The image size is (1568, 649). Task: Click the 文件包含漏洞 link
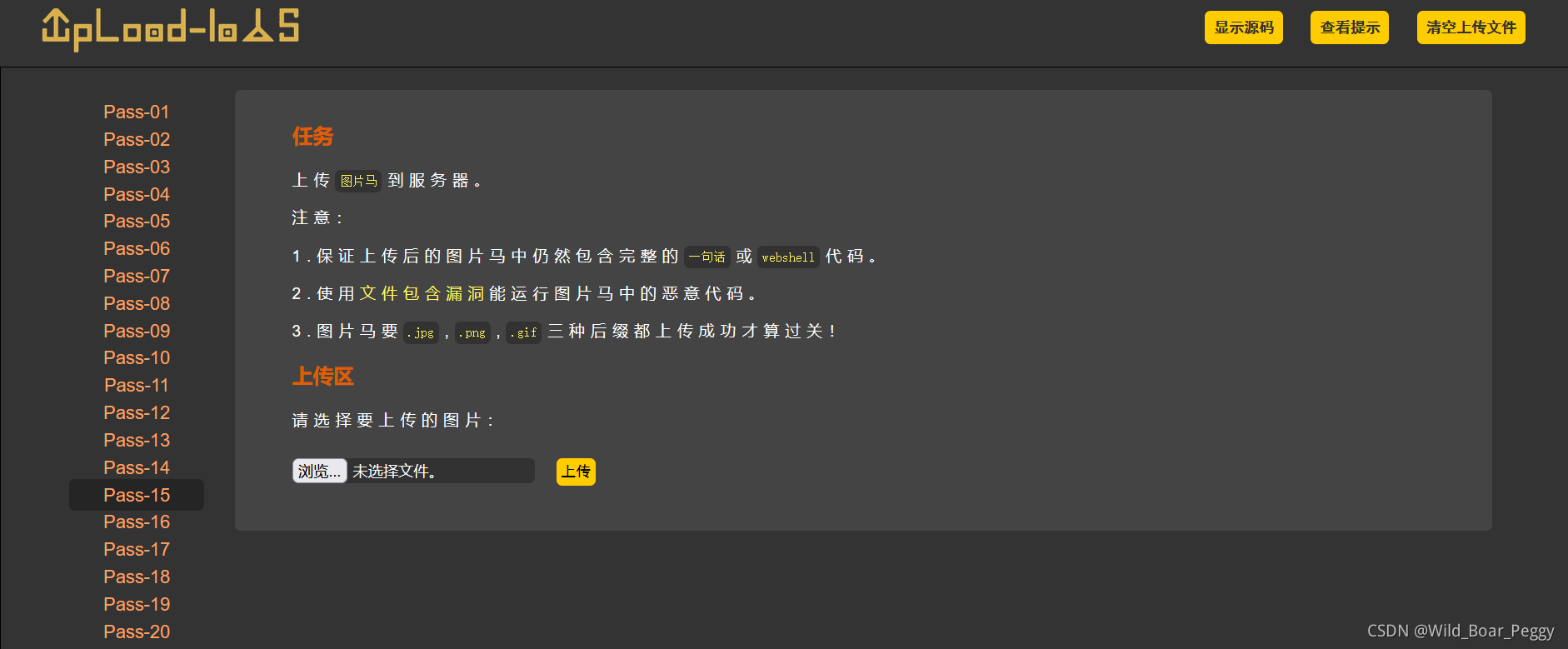coord(422,293)
